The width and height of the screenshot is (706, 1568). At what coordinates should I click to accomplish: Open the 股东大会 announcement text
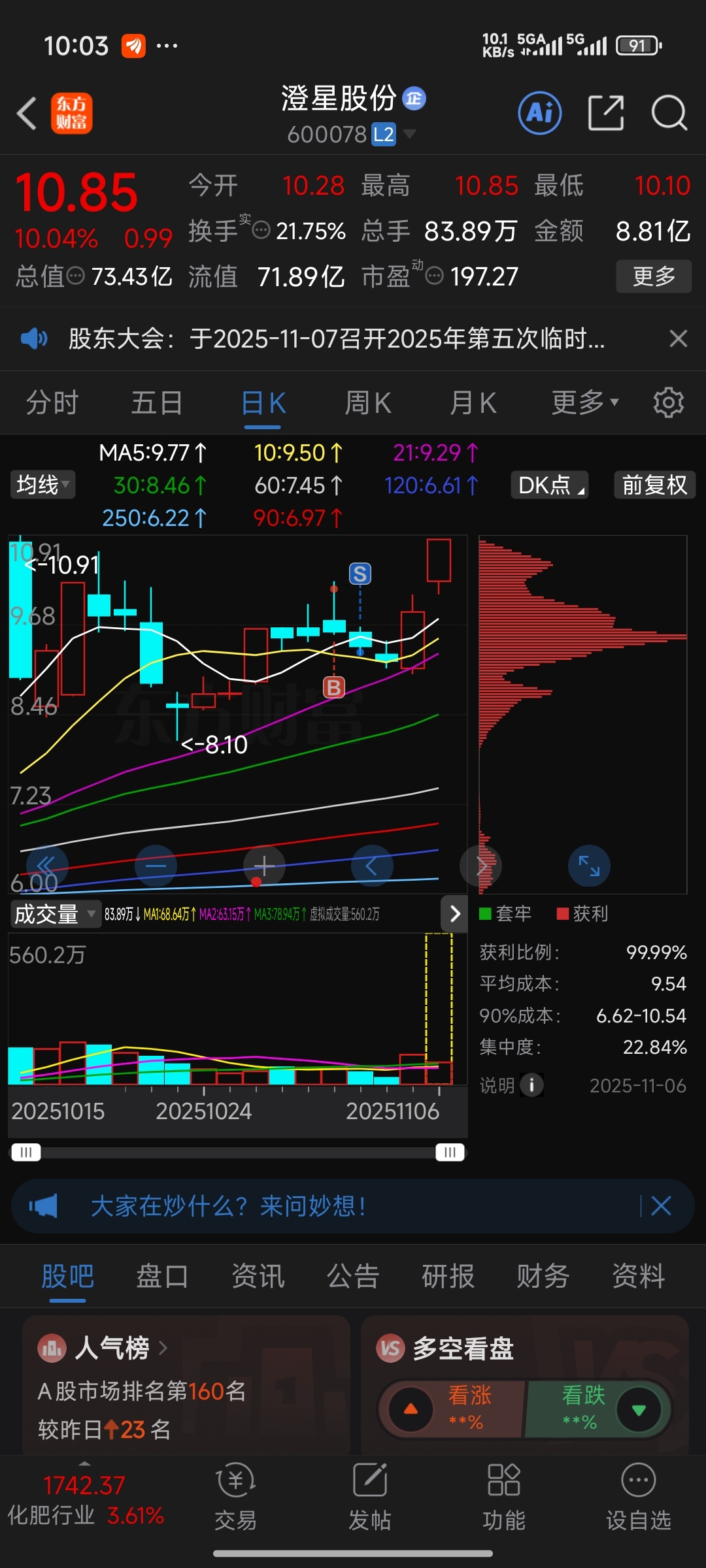337,338
